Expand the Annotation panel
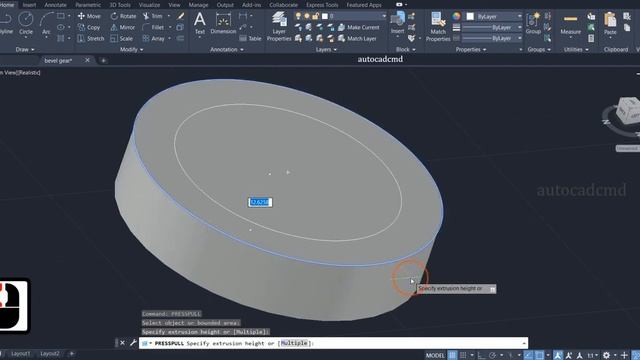 click(x=227, y=49)
